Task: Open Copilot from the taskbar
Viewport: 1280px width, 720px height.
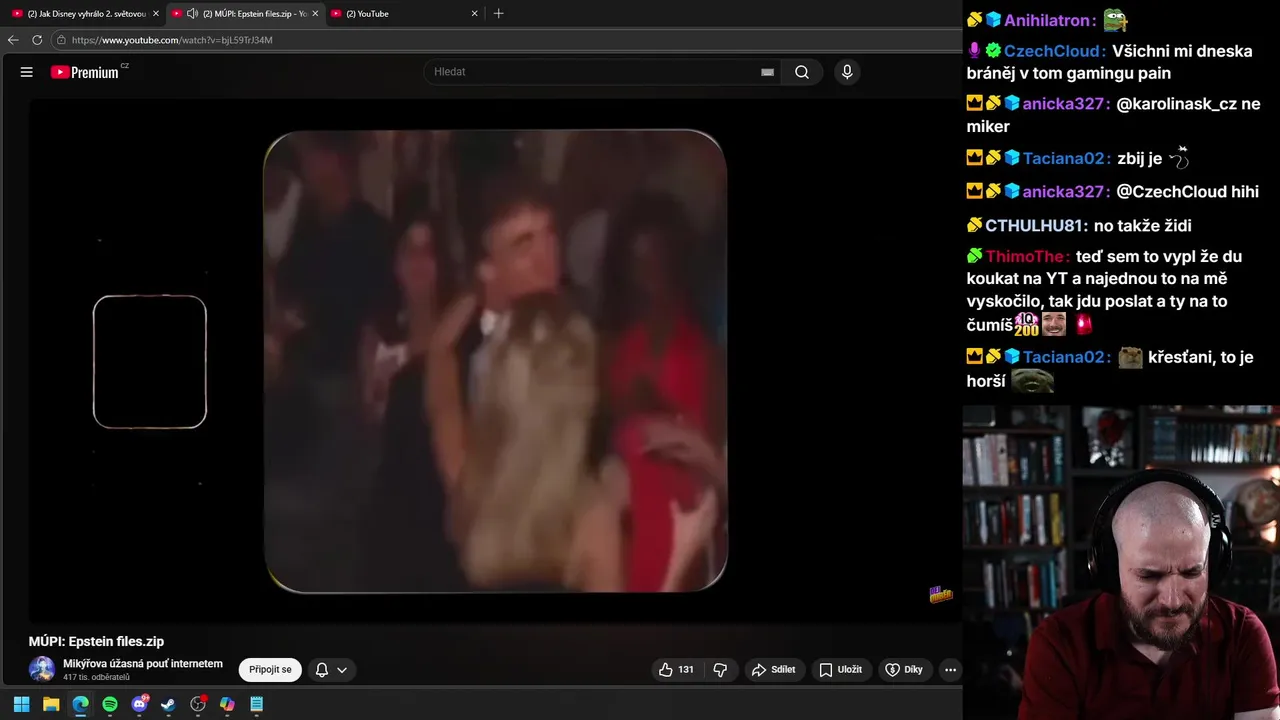Action: [x=227, y=704]
